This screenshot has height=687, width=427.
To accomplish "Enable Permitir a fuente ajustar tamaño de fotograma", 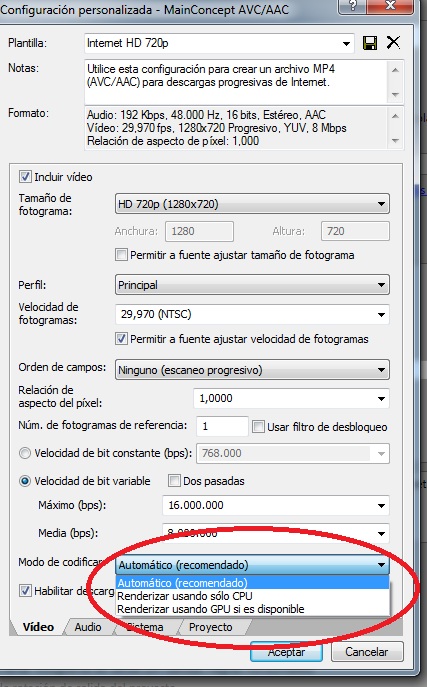I will point(121,255).
